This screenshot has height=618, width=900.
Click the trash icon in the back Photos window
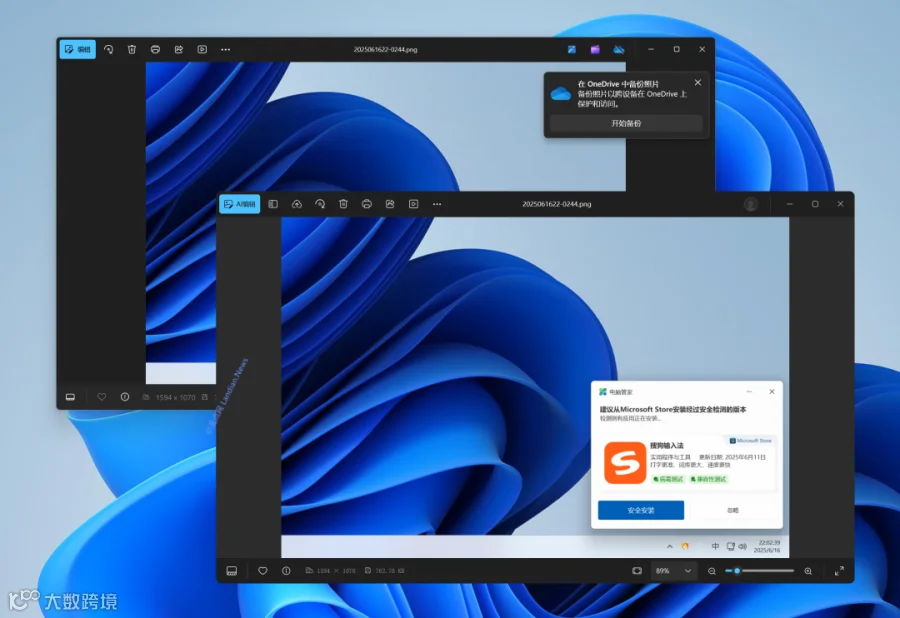pos(132,49)
